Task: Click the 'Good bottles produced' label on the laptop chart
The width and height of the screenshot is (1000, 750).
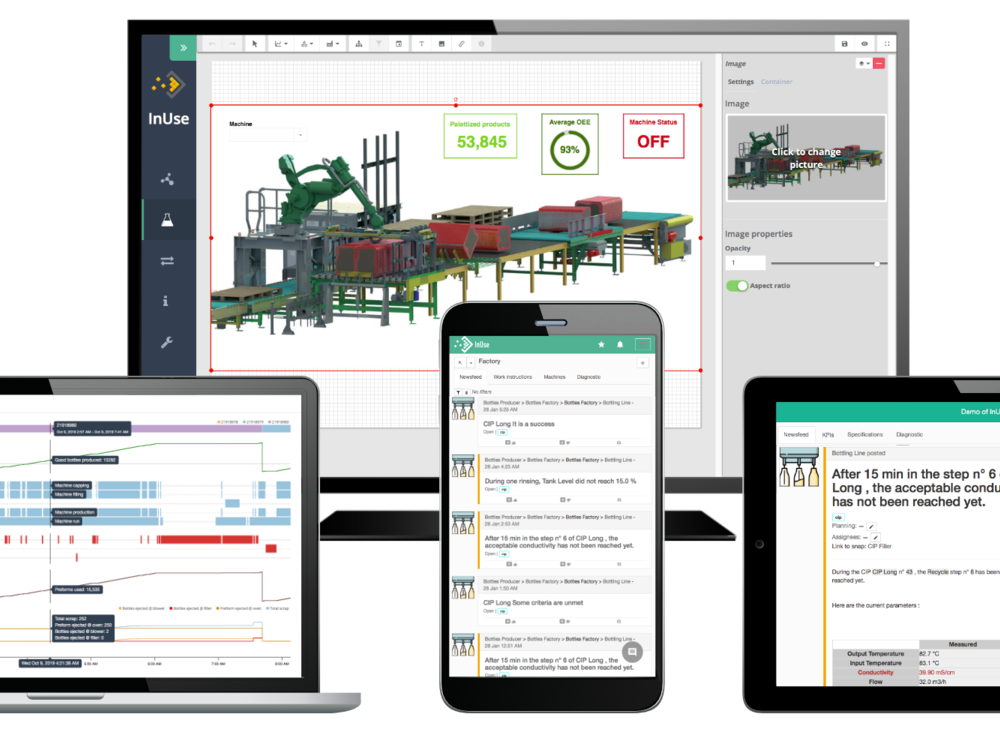Action: click(85, 460)
